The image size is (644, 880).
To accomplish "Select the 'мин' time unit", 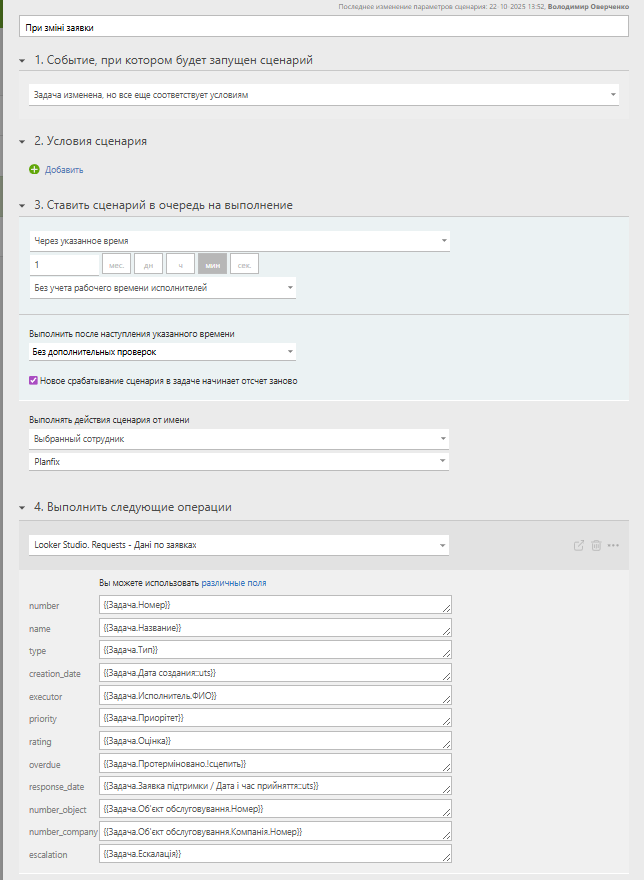I will [x=212, y=264].
